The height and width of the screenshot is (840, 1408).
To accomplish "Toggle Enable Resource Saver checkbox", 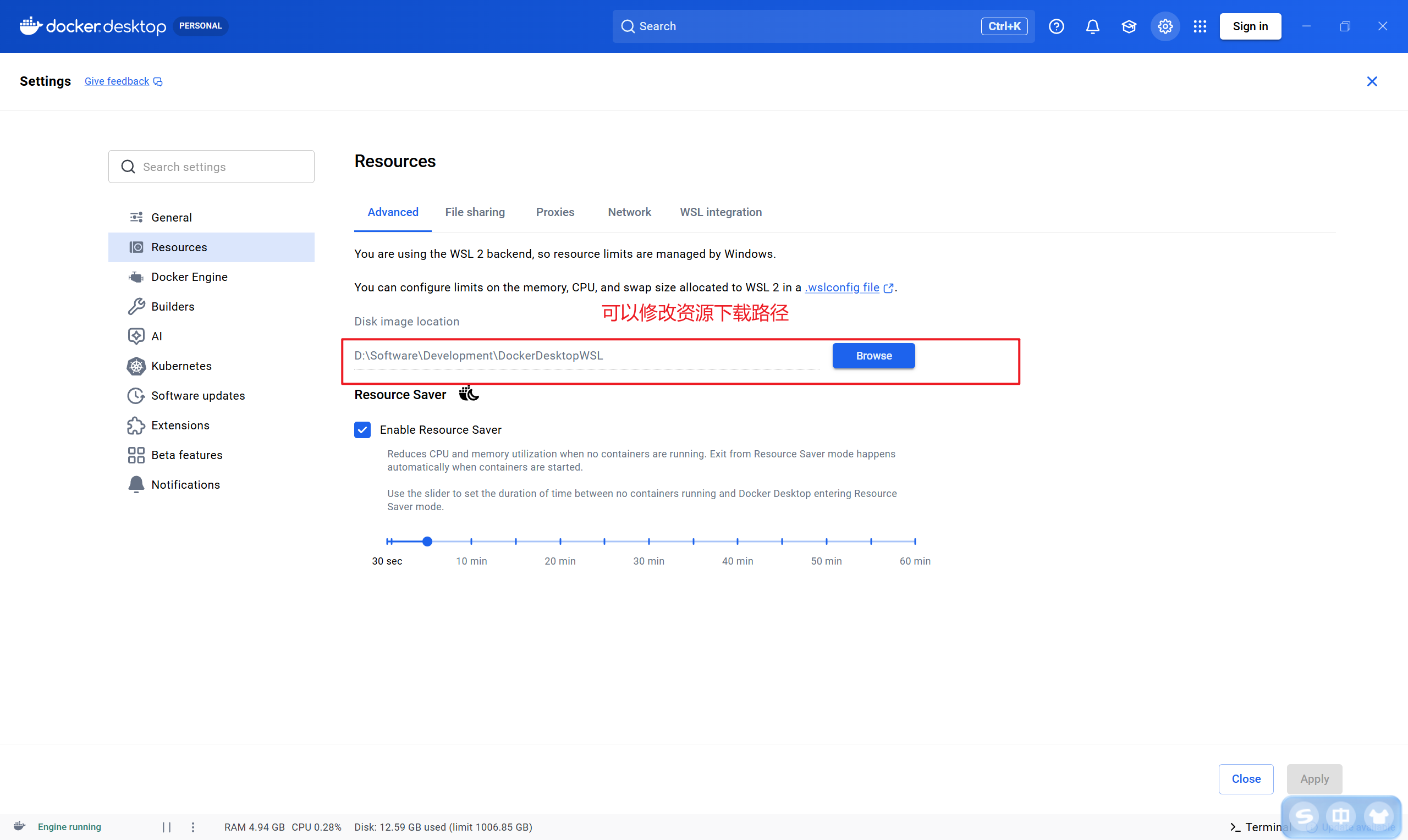I will tap(362, 430).
